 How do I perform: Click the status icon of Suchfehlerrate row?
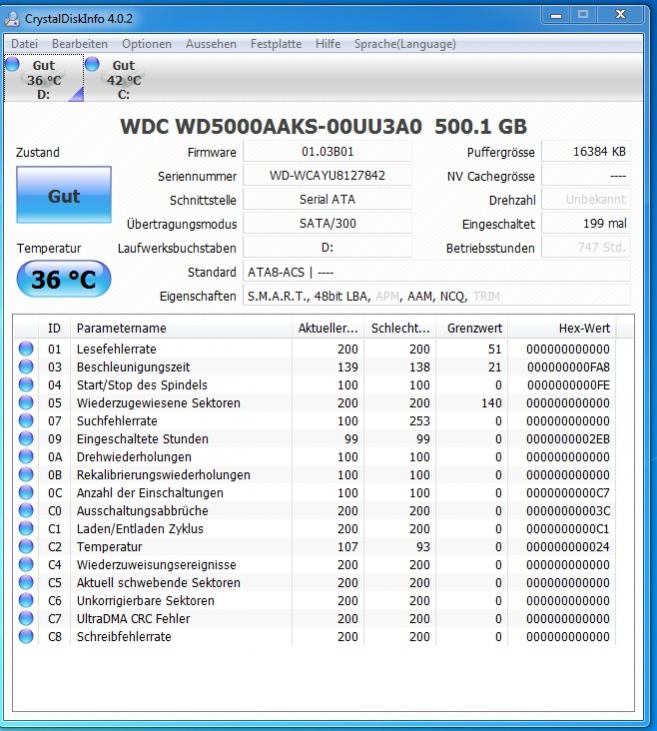tap(26, 420)
